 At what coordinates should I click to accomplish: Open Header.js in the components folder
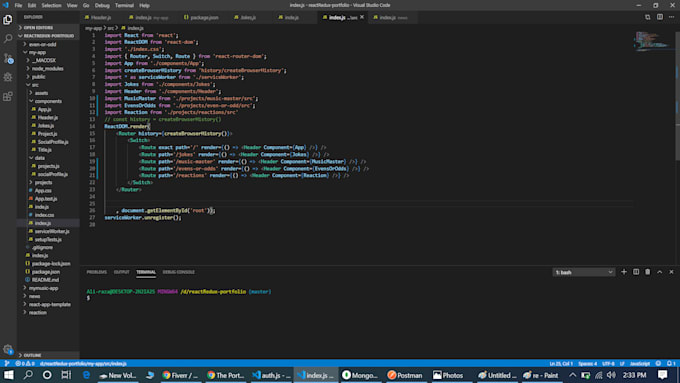[48, 118]
